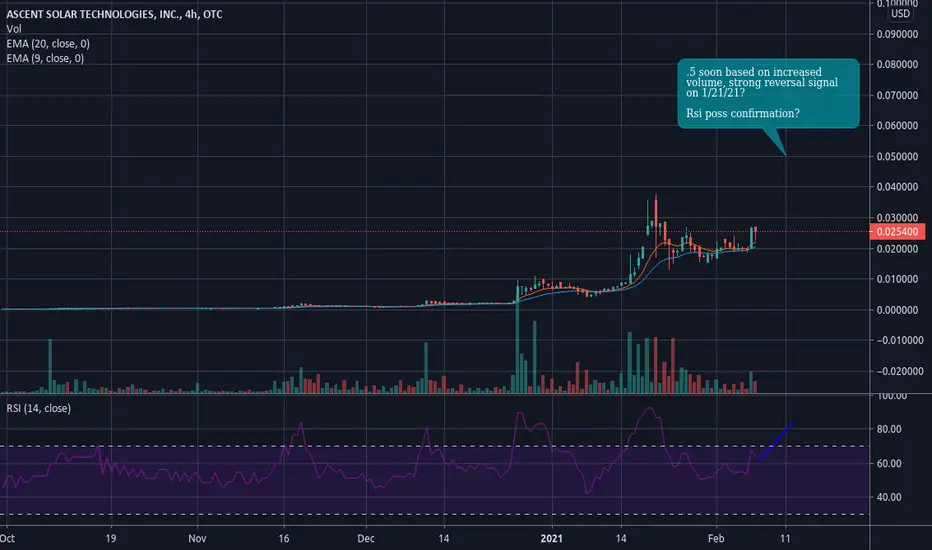The image size is (932, 550).
Task: Click the 40.00 RSI axis value
Action: 889,497
